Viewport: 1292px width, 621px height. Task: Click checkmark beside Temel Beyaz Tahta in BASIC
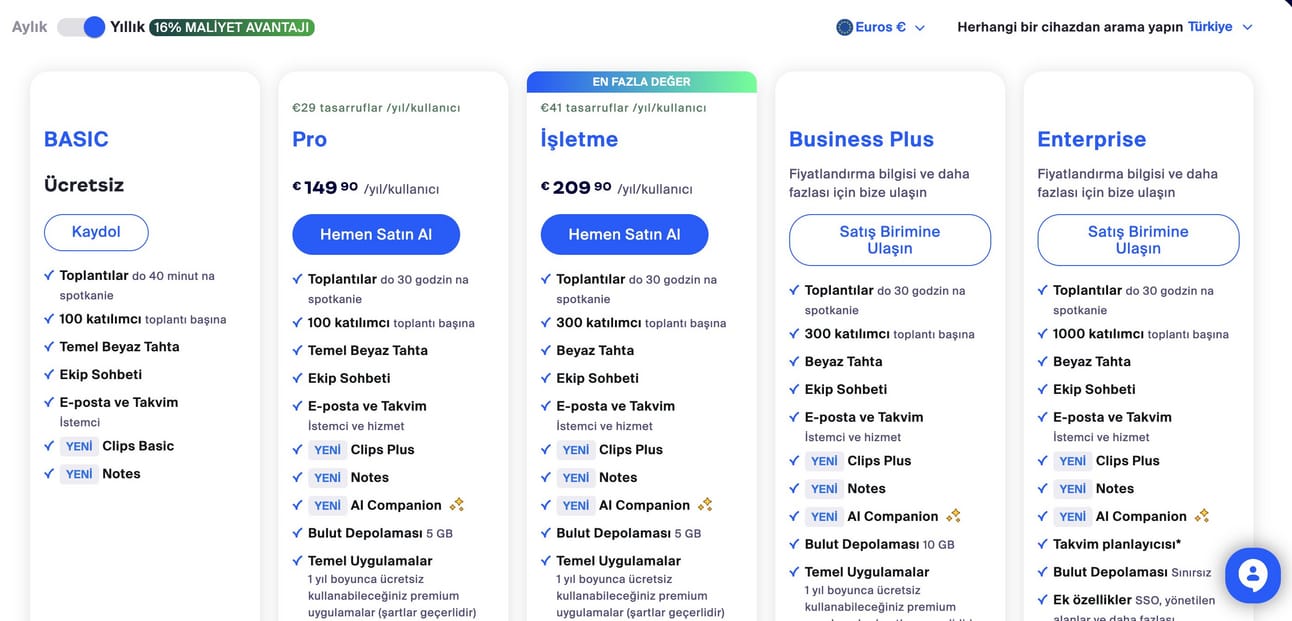click(49, 346)
